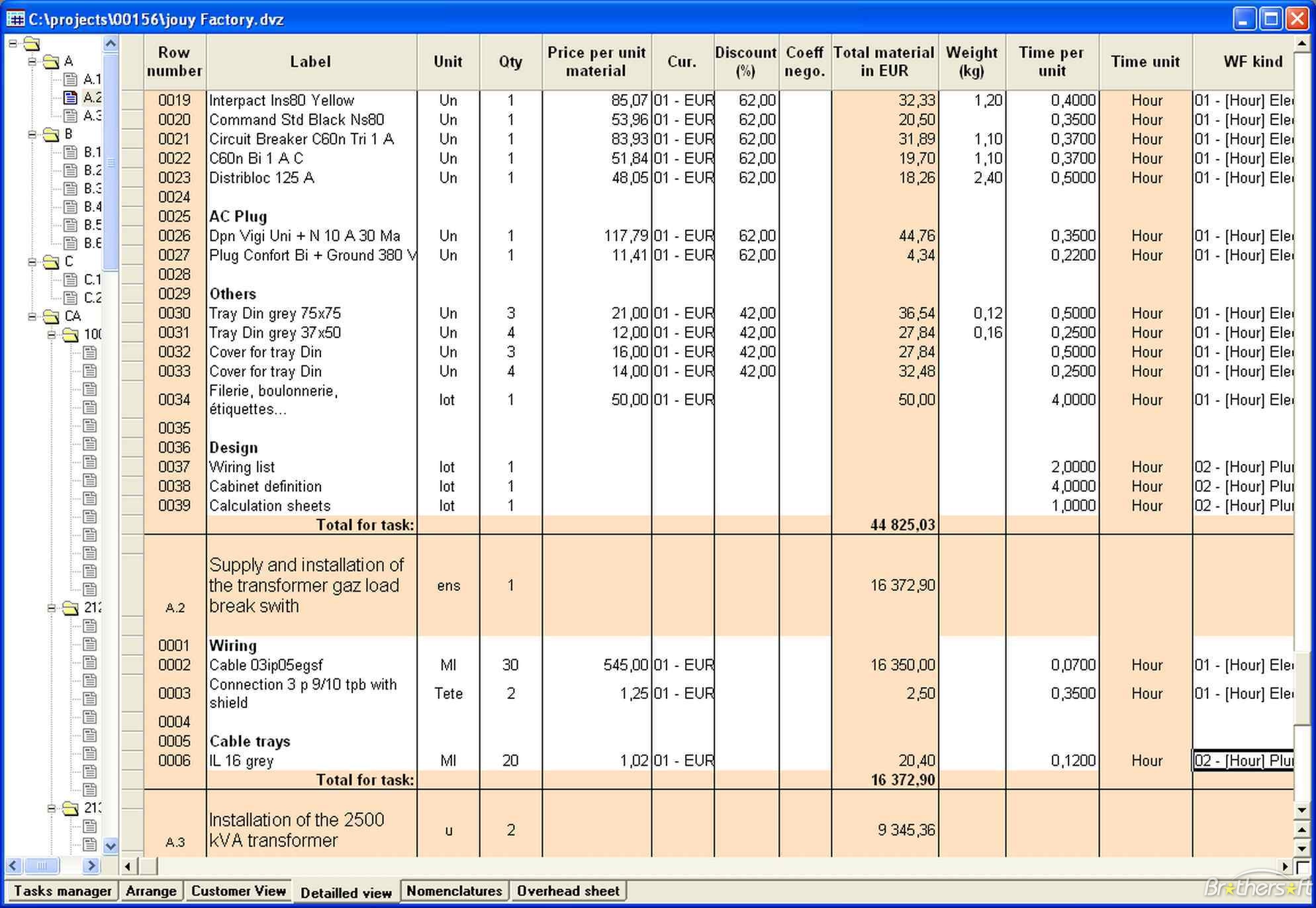Open B.5 document icon in tree
The height and width of the screenshot is (908, 1316).
click(70, 225)
